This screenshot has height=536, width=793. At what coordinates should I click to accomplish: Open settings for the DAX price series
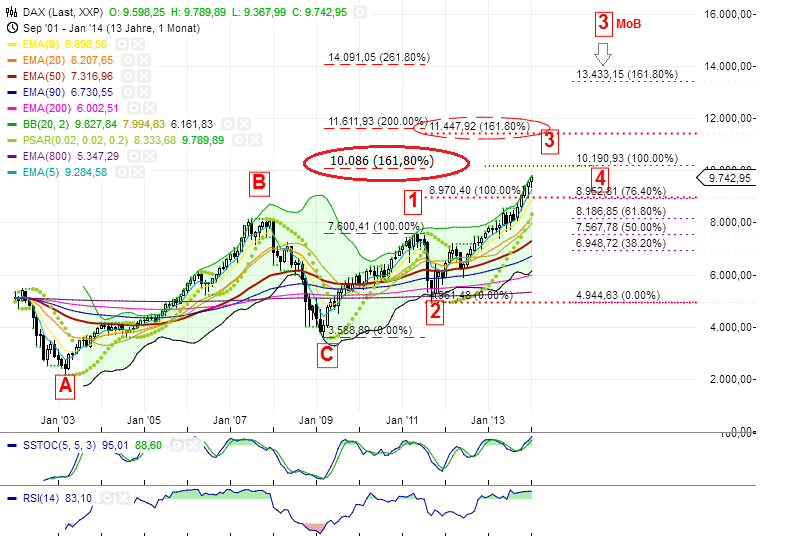coord(360,12)
